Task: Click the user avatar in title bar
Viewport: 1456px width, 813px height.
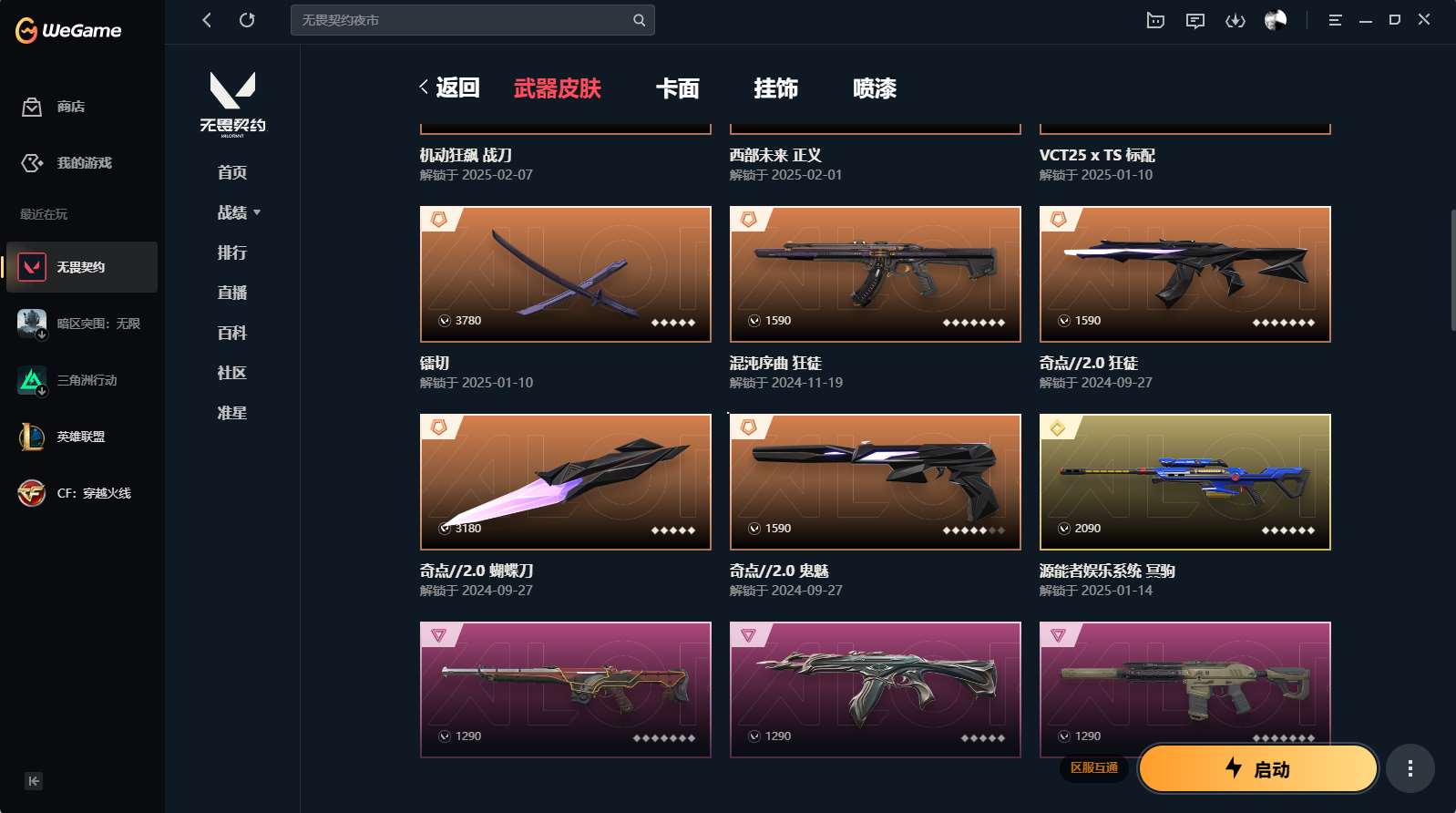Action: point(1276,20)
